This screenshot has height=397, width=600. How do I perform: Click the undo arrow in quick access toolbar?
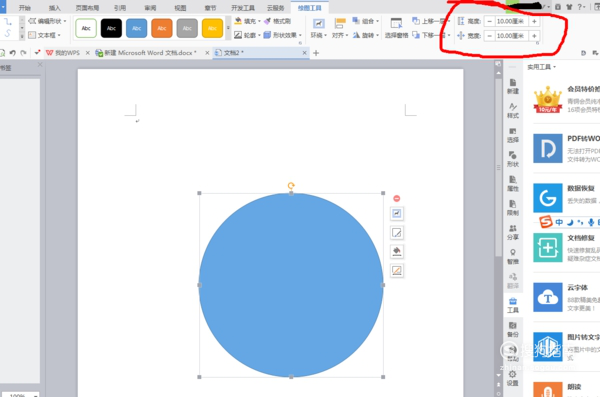point(13,53)
